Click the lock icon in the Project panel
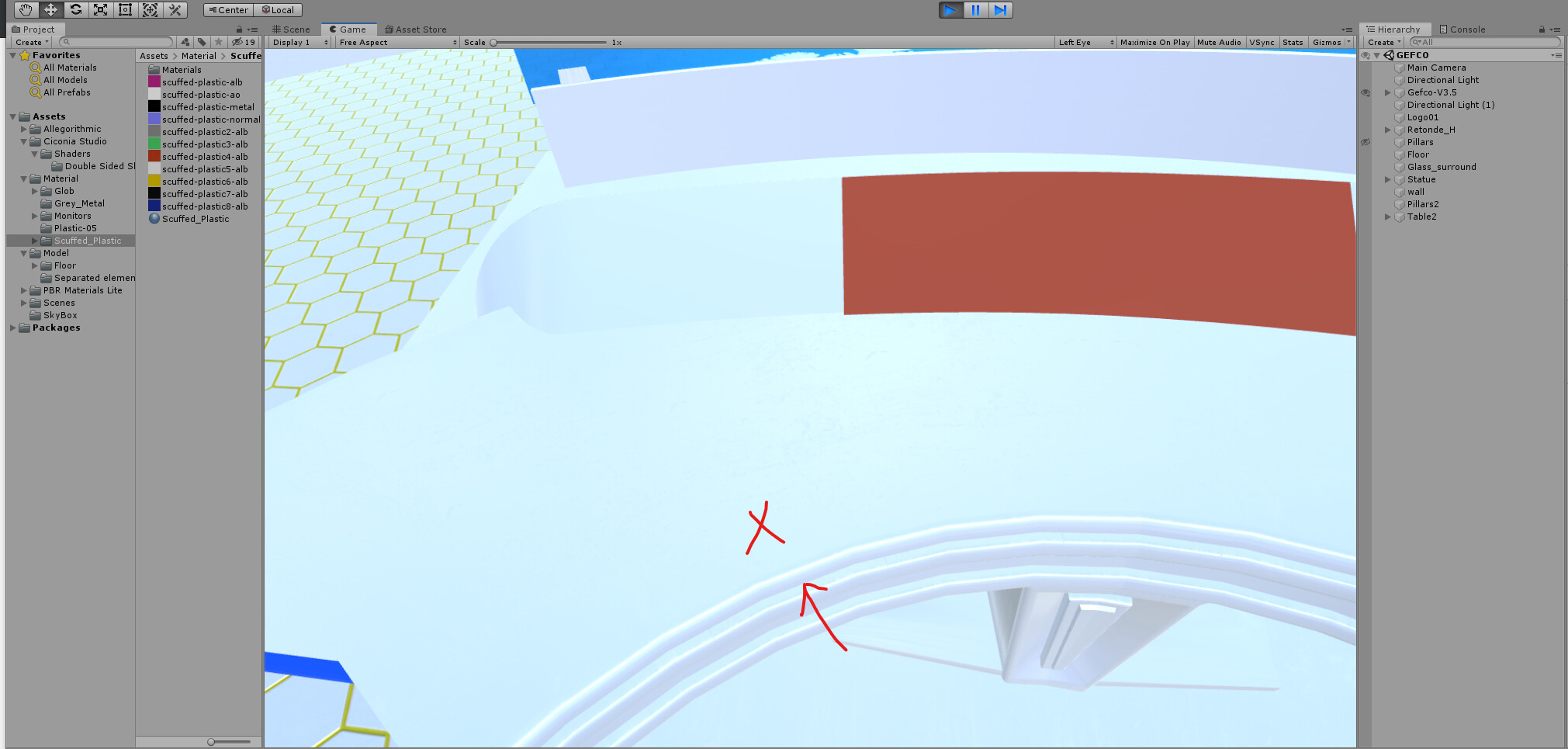The width and height of the screenshot is (1568, 749). (x=240, y=28)
